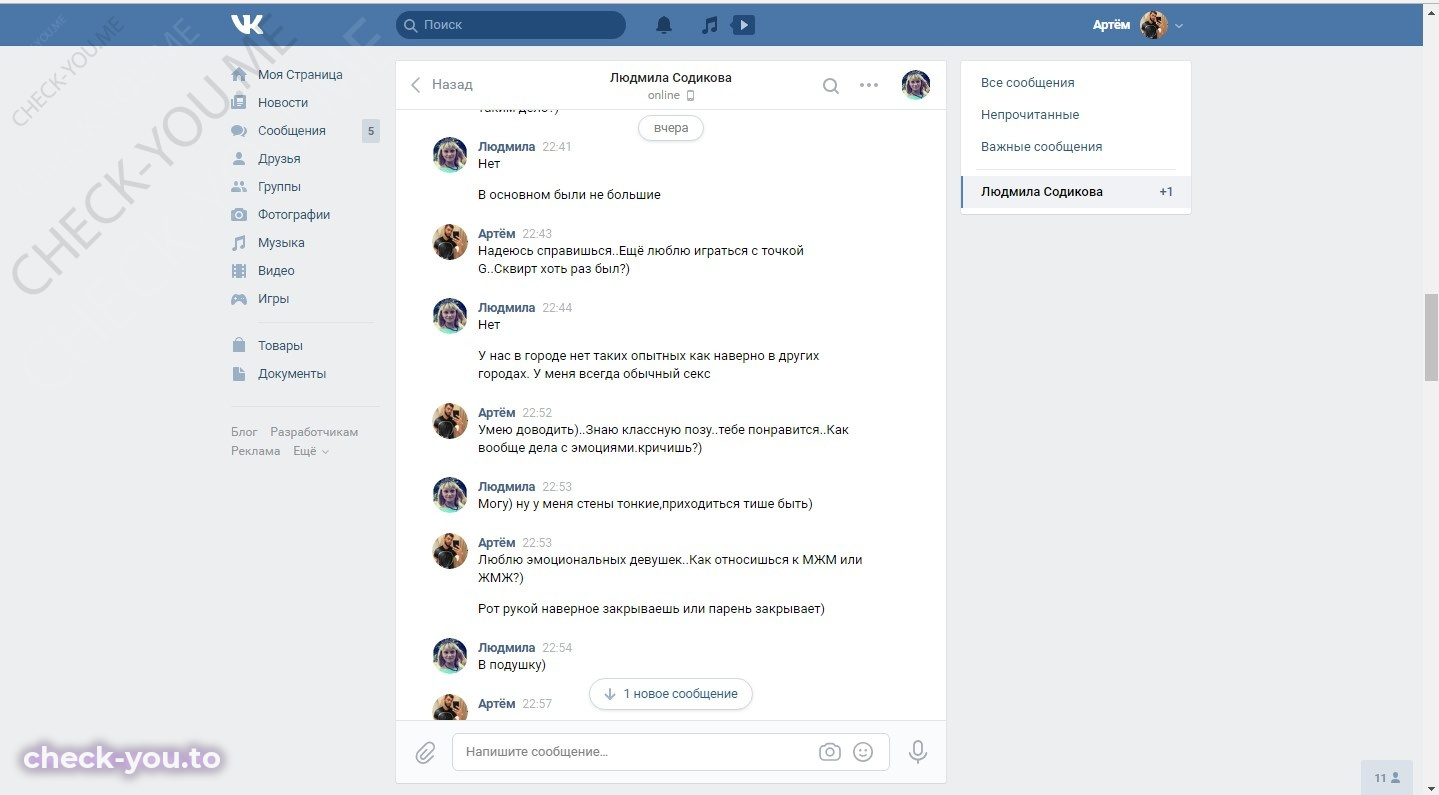This screenshot has width=1439, height=795.
Task: Click the вчера date pill
Action: [671, 128]
